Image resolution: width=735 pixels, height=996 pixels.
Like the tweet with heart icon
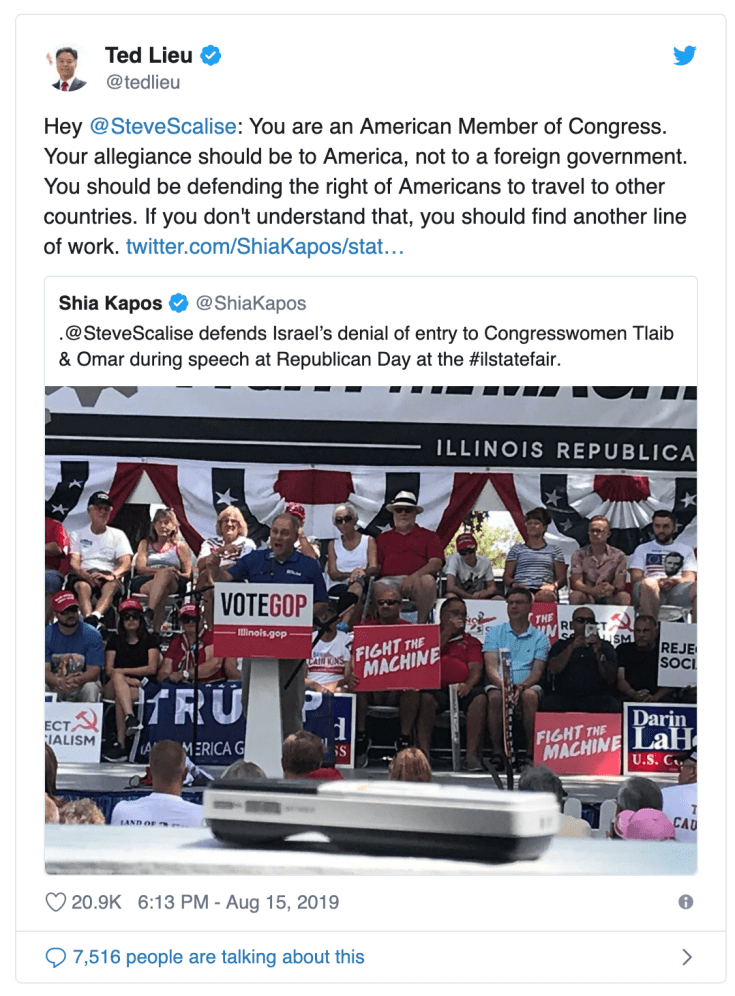pyautogui.click(x=55, y=902)
